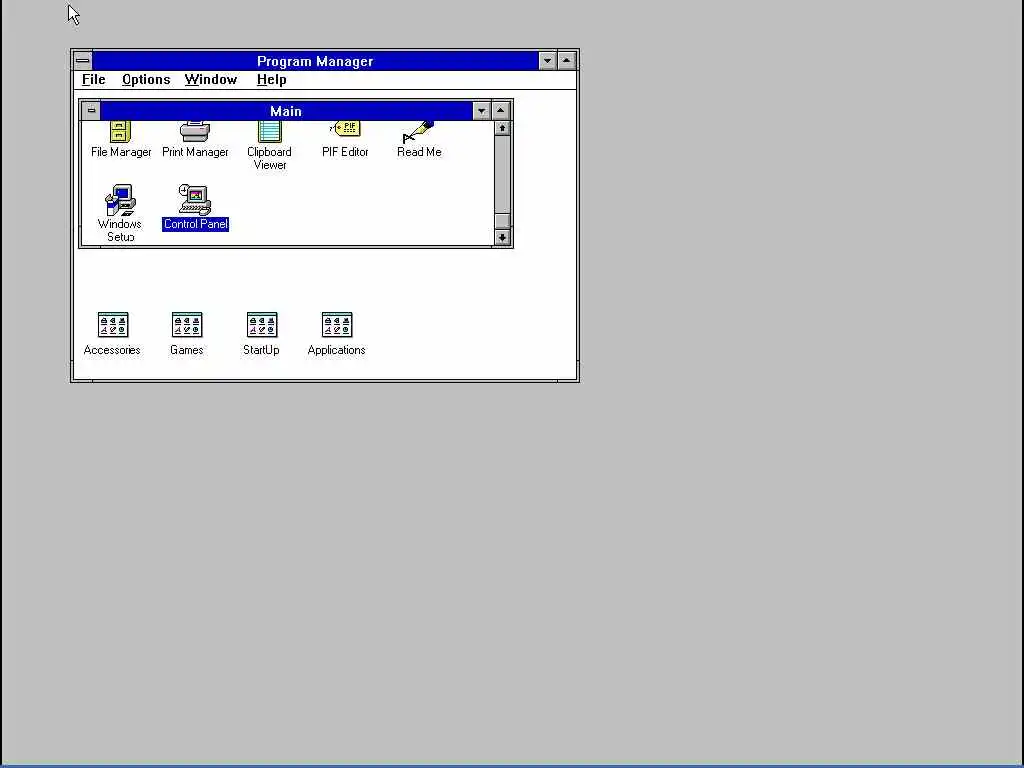Click Main window's scroll down arrow
The height and width of the screenshot is (768, 1024).
coord(502,238)
